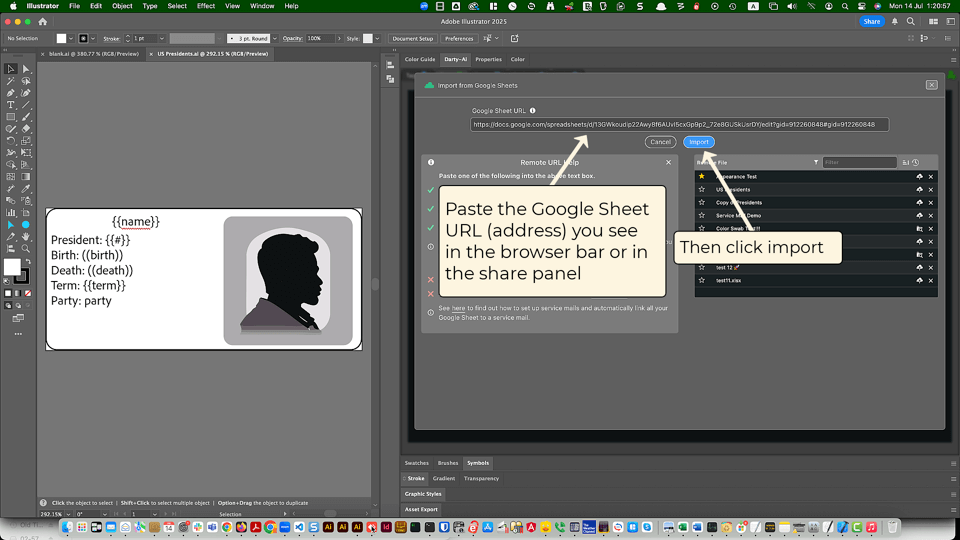Open the Style dropdown
This screenshot has width=960, height=540.
(377, 39)
